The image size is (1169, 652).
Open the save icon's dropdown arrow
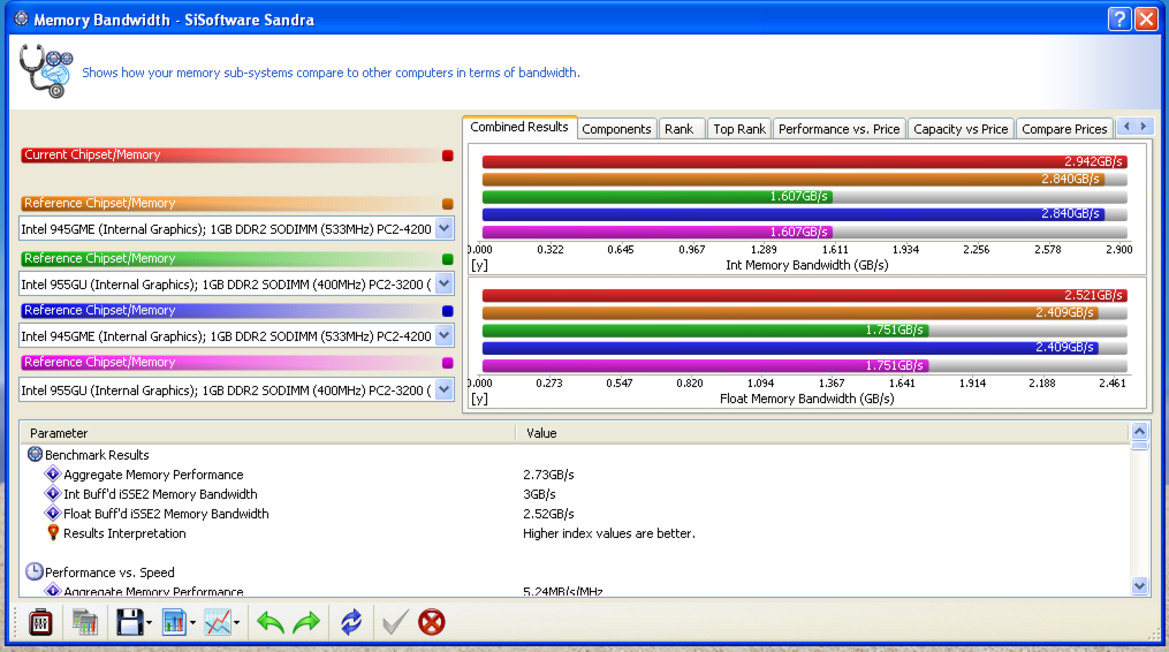[149, 623]
